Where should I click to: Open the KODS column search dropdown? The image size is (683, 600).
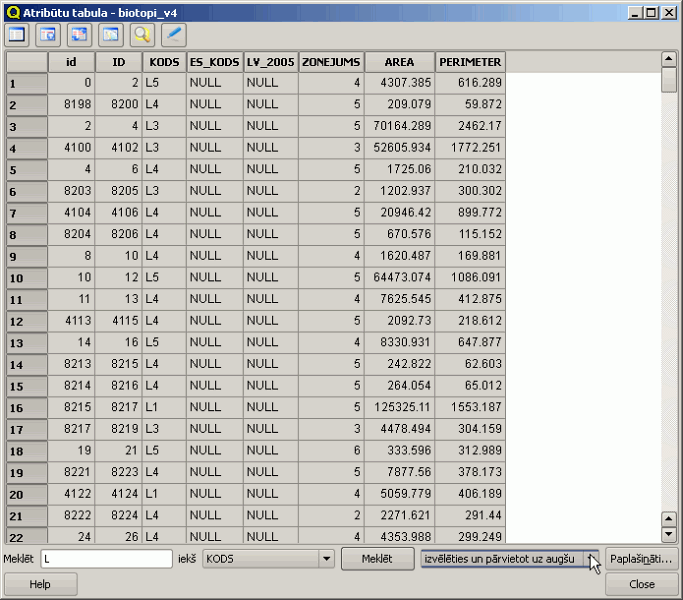click(x=326, y=559)
